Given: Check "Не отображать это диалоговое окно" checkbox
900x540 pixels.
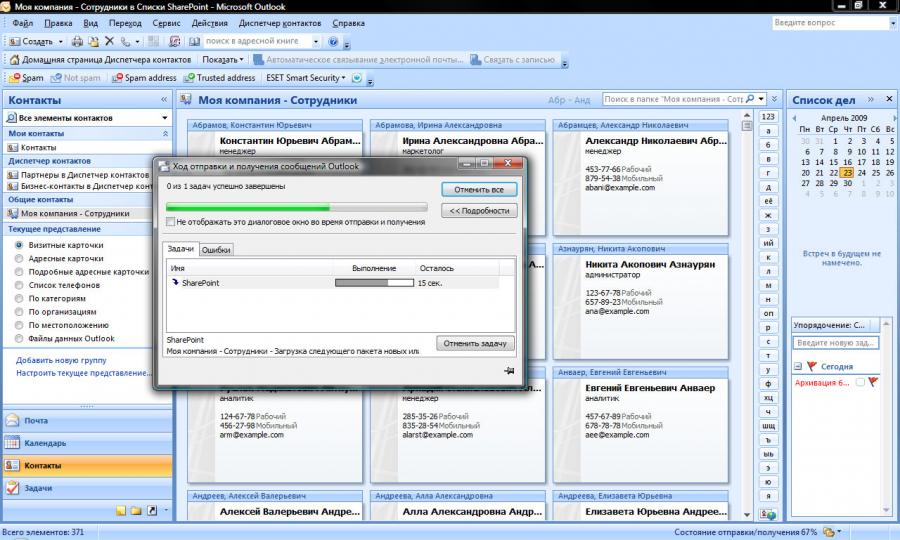Looking at the screenshot, I should (170, 222).
